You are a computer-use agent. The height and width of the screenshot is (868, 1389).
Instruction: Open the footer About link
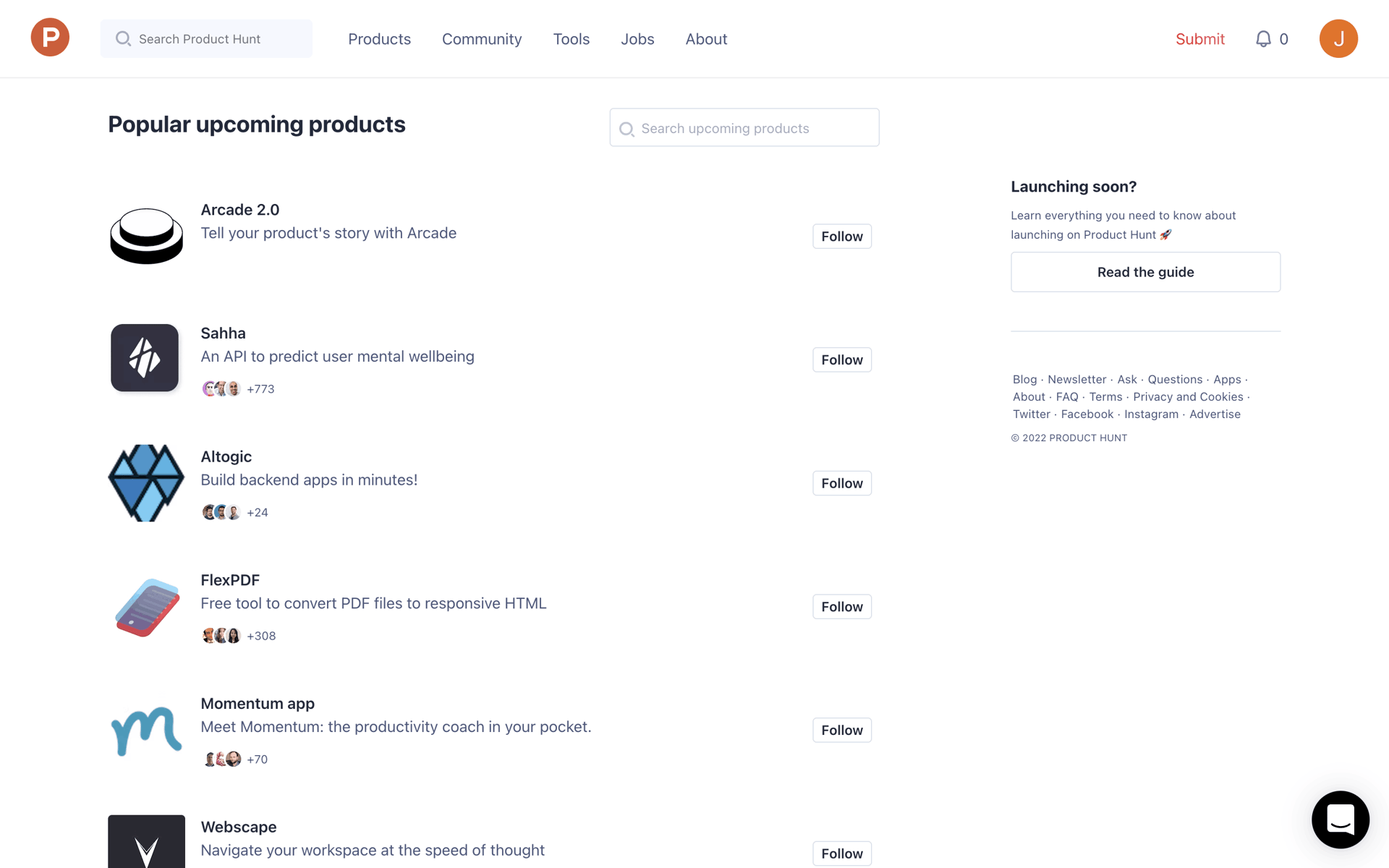1029,396
